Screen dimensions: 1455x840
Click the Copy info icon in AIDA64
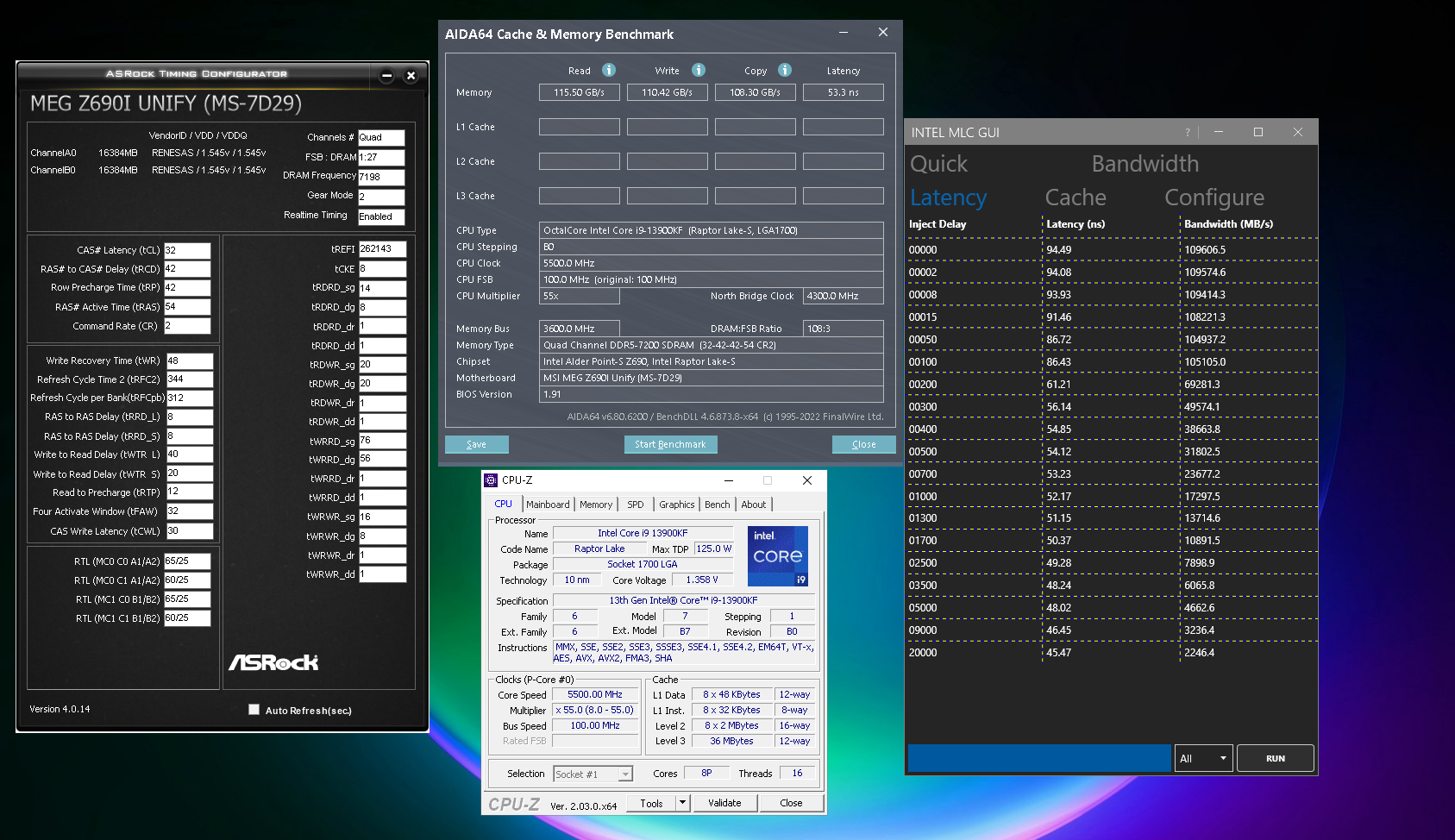coord(785,70)
